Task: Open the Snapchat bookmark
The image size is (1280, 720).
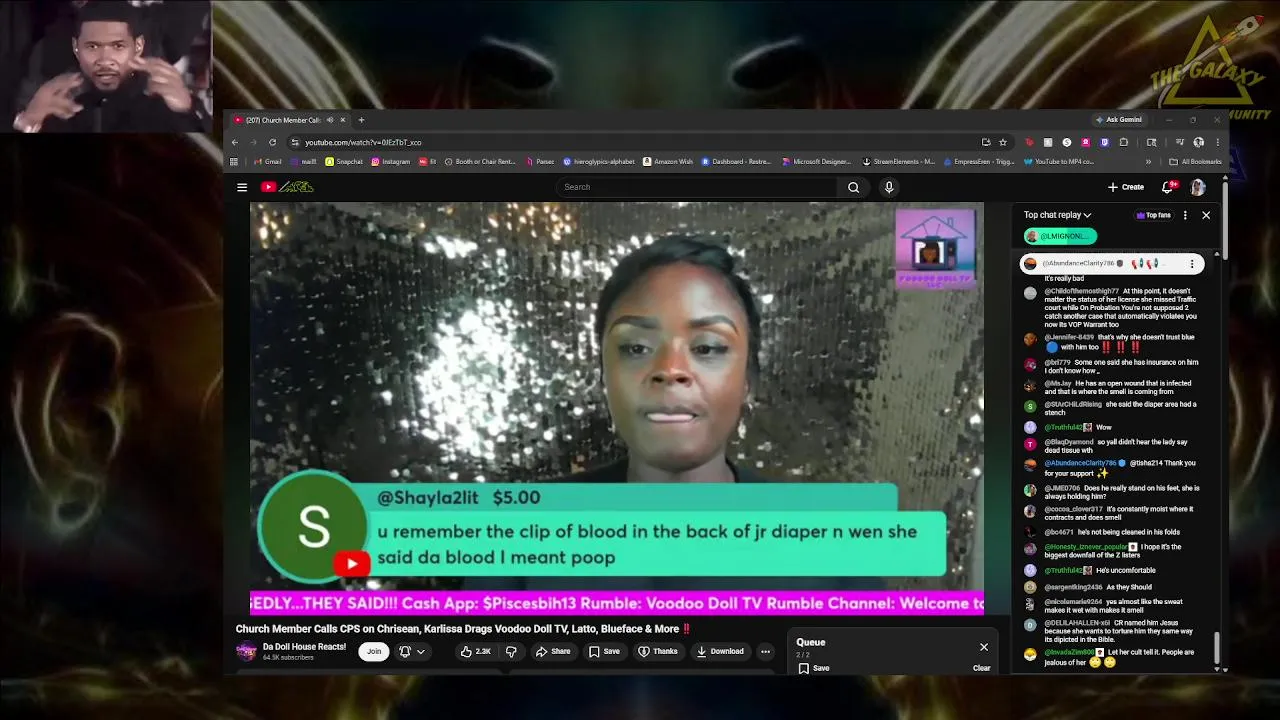Action: tap(344, 162)
